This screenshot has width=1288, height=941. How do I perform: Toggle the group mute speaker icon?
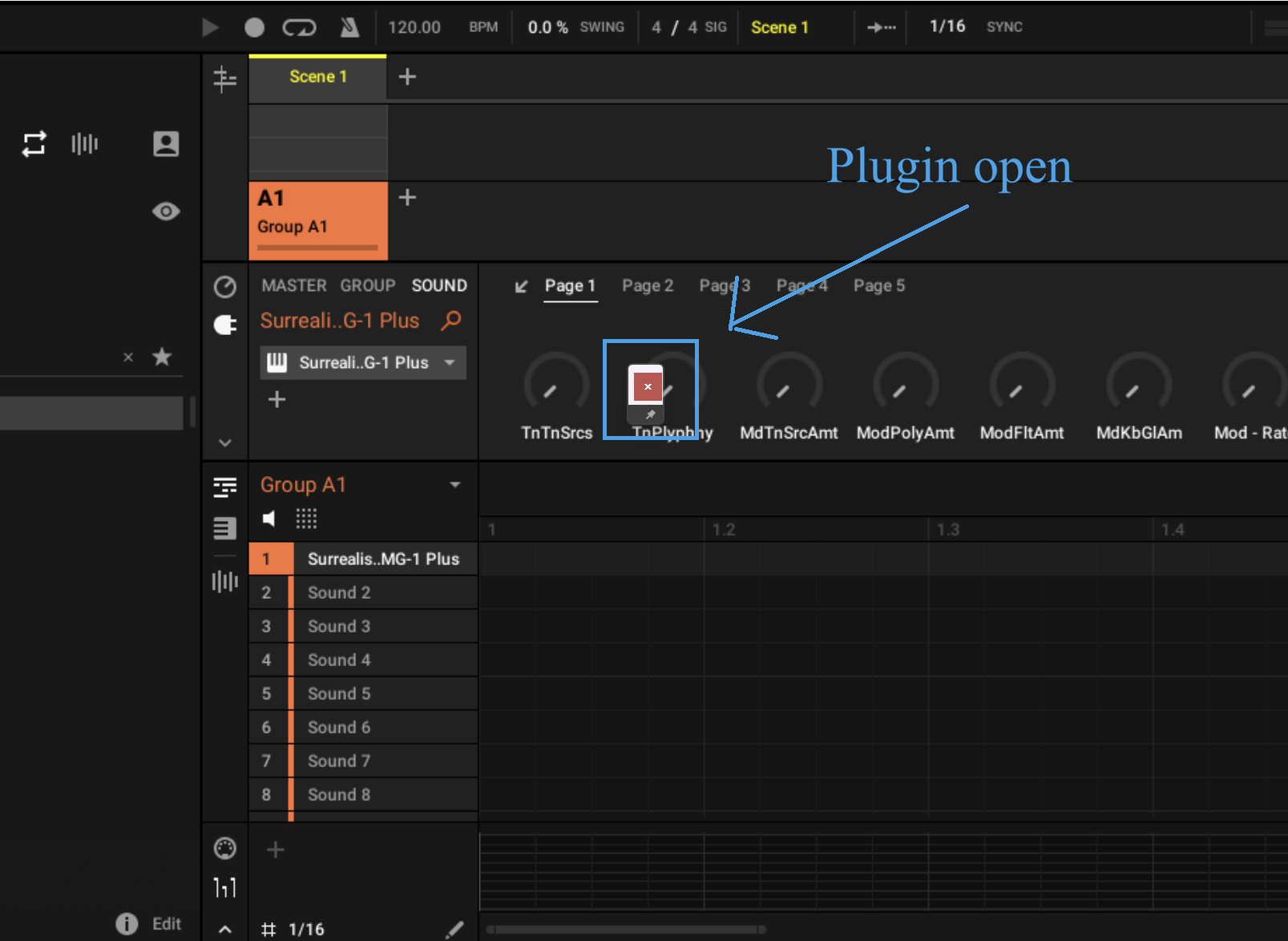coord(269,519)
